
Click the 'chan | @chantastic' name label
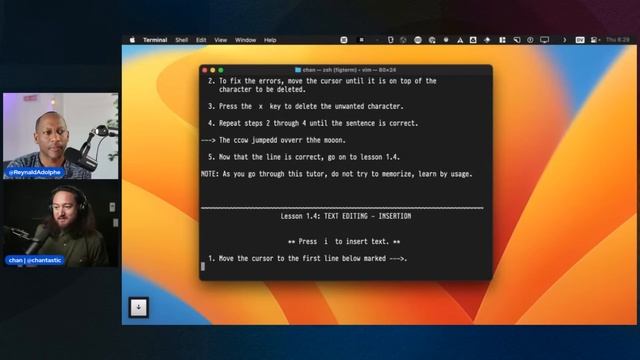tap(35, 260)
